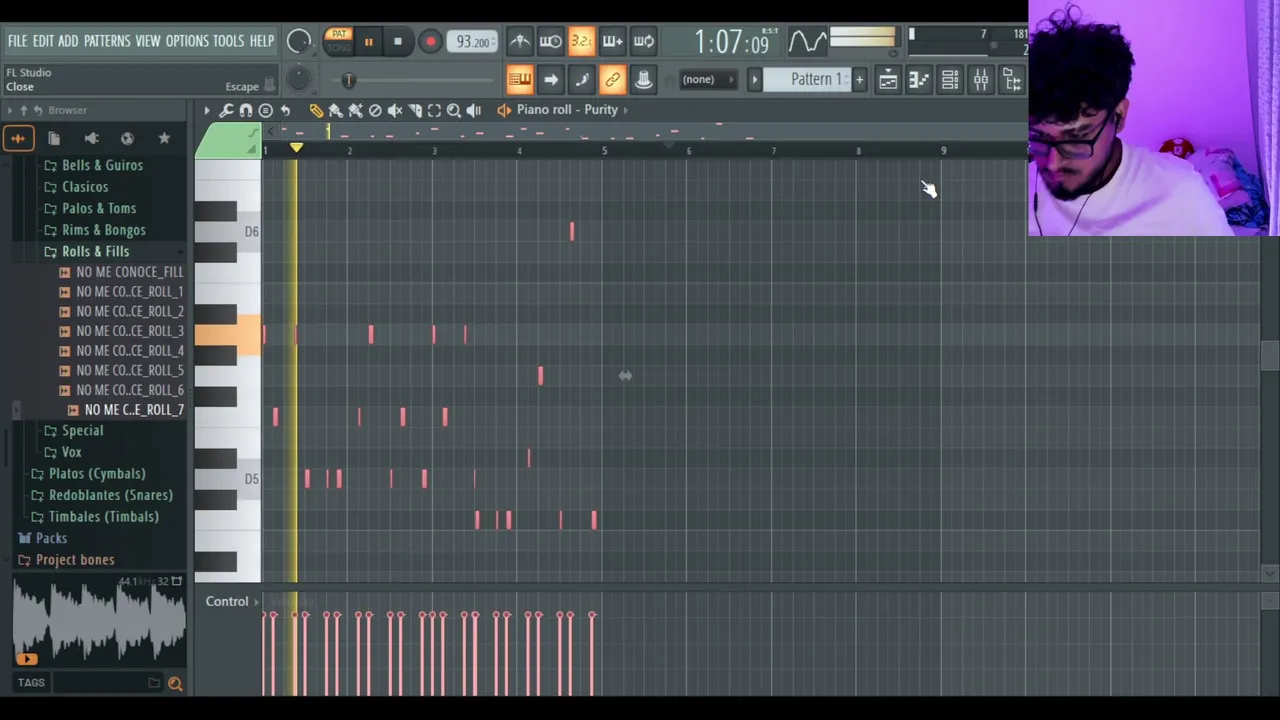Toggle wait for input before playing
The image size is (1280, 720).
550,41
